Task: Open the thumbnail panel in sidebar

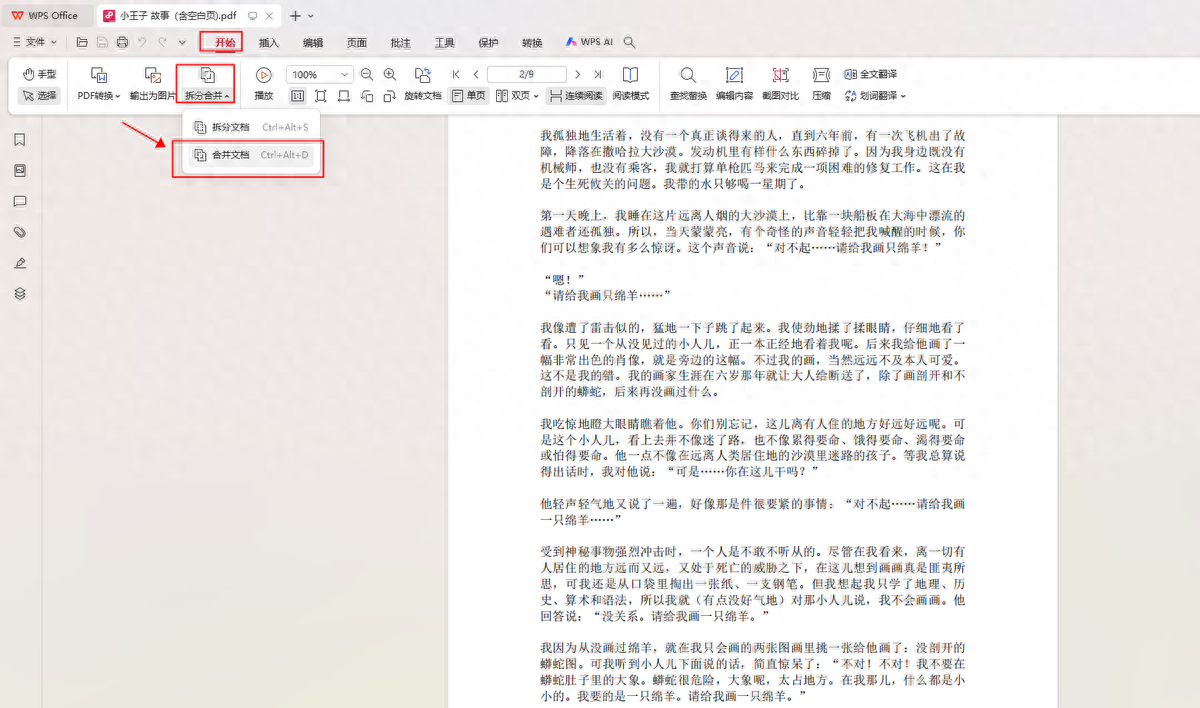Action: coord(20,171)
